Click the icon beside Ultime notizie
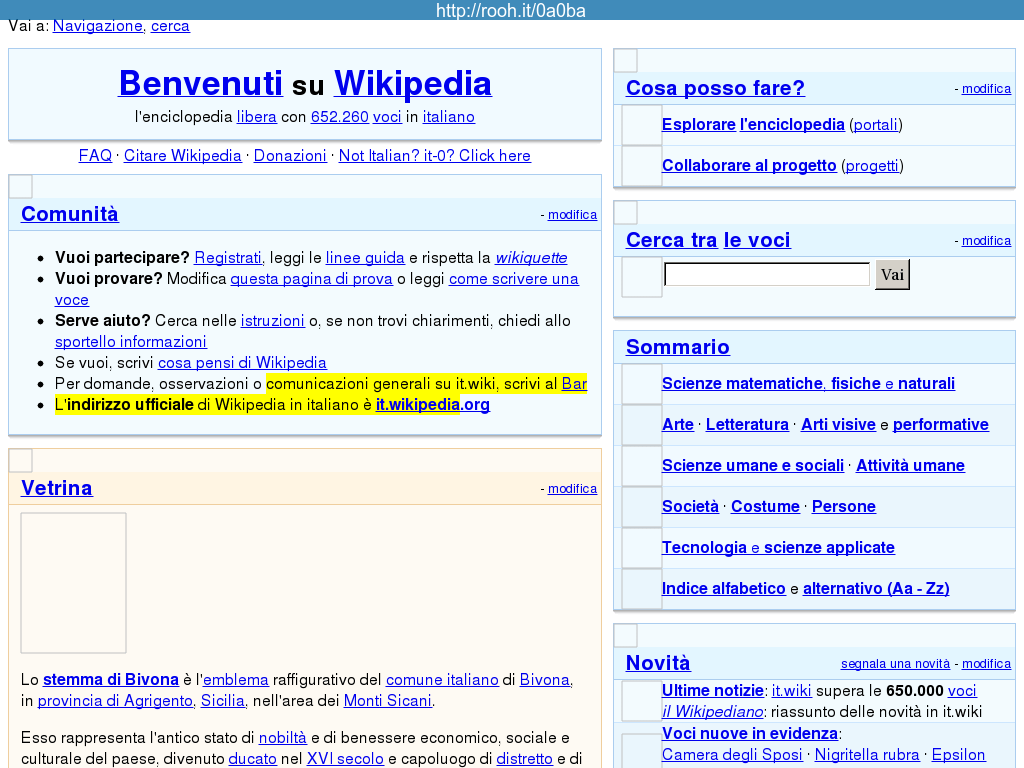Viewport: 1024px width, 768px height. coord(642,701)
